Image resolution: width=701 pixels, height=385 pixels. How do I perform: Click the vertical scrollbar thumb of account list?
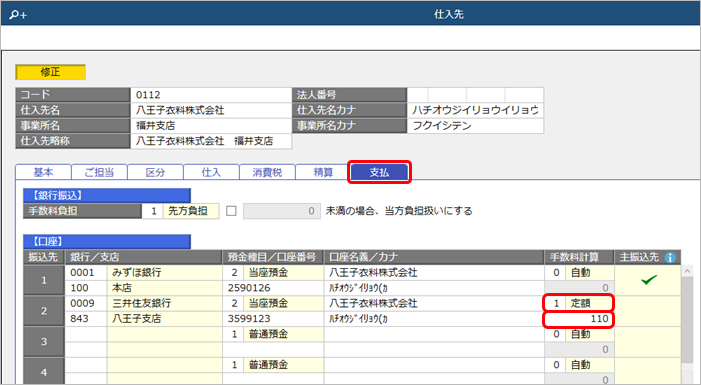(x=687, y=319)
